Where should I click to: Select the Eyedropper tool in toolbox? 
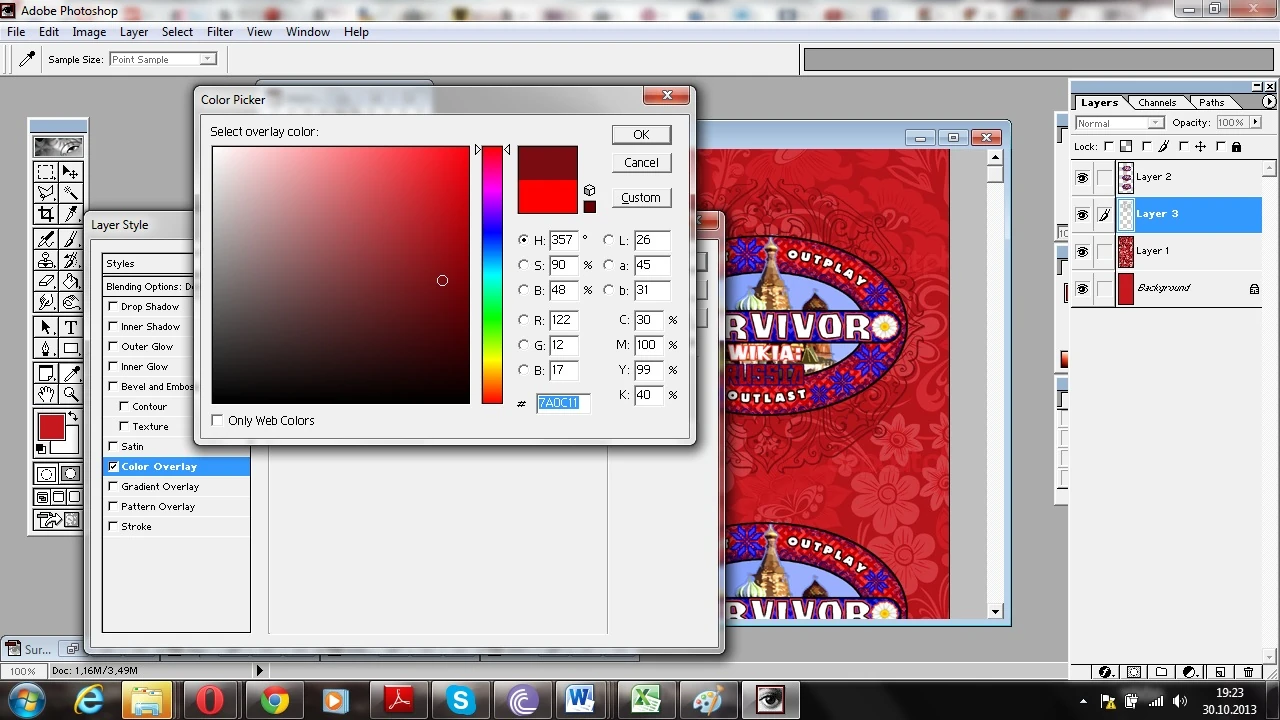tap(70, 373)
